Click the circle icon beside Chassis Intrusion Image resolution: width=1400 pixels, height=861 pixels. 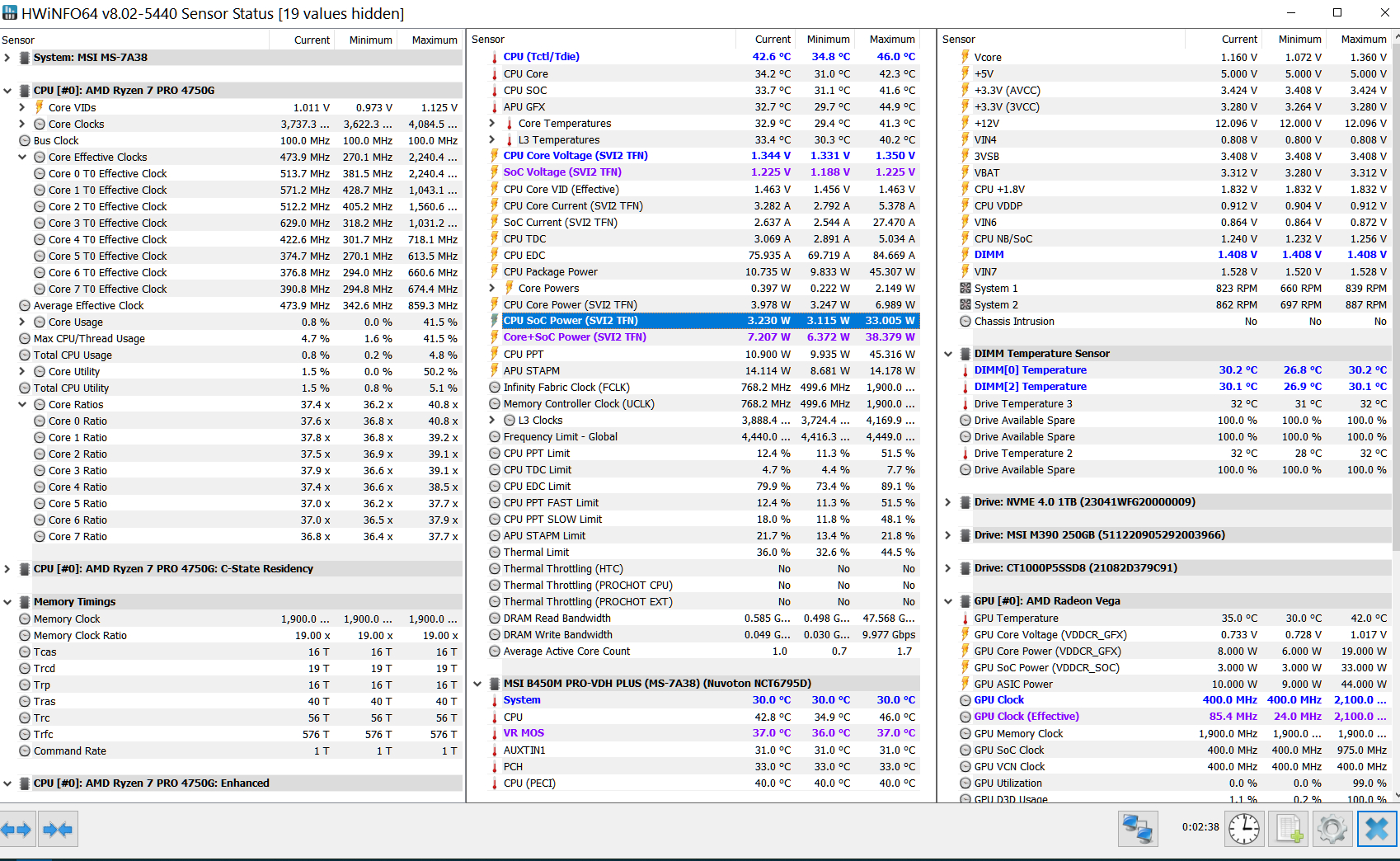pos(965,322)
